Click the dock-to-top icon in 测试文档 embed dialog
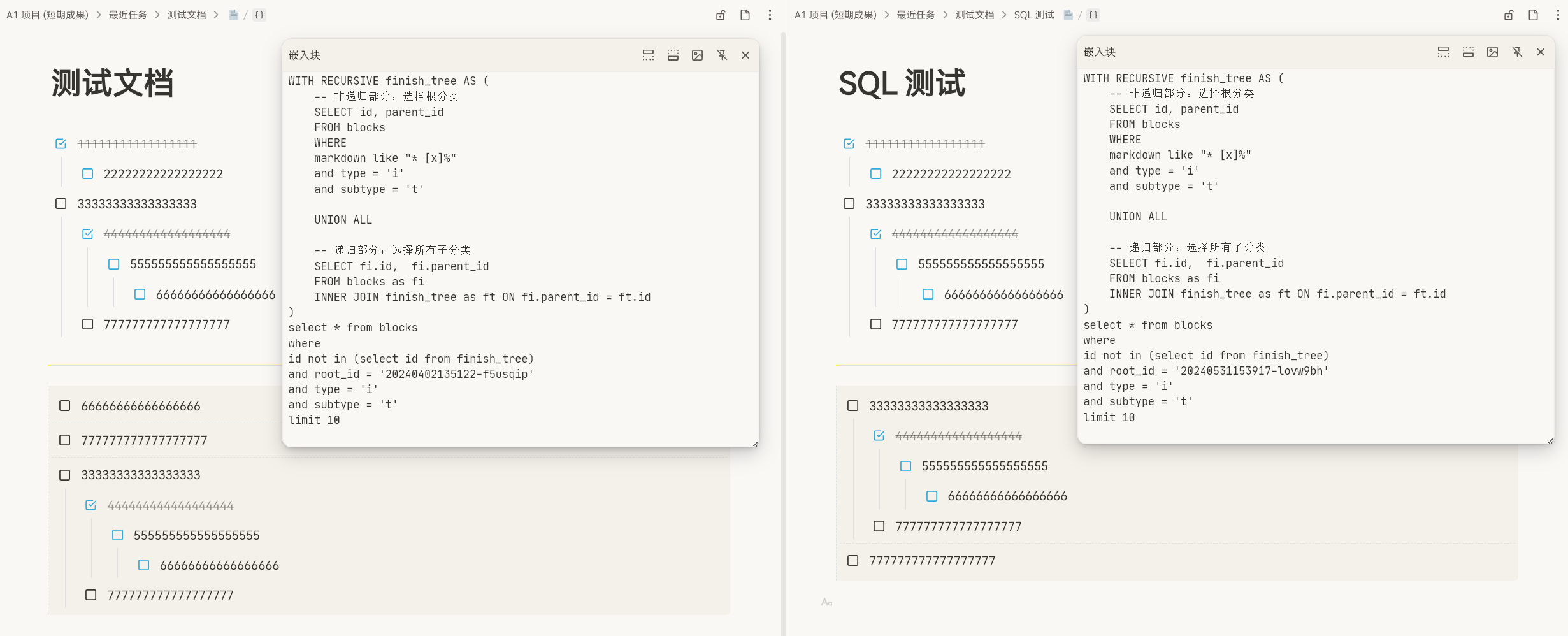This screenshot has width=1568, height=636. click(648, 55)
